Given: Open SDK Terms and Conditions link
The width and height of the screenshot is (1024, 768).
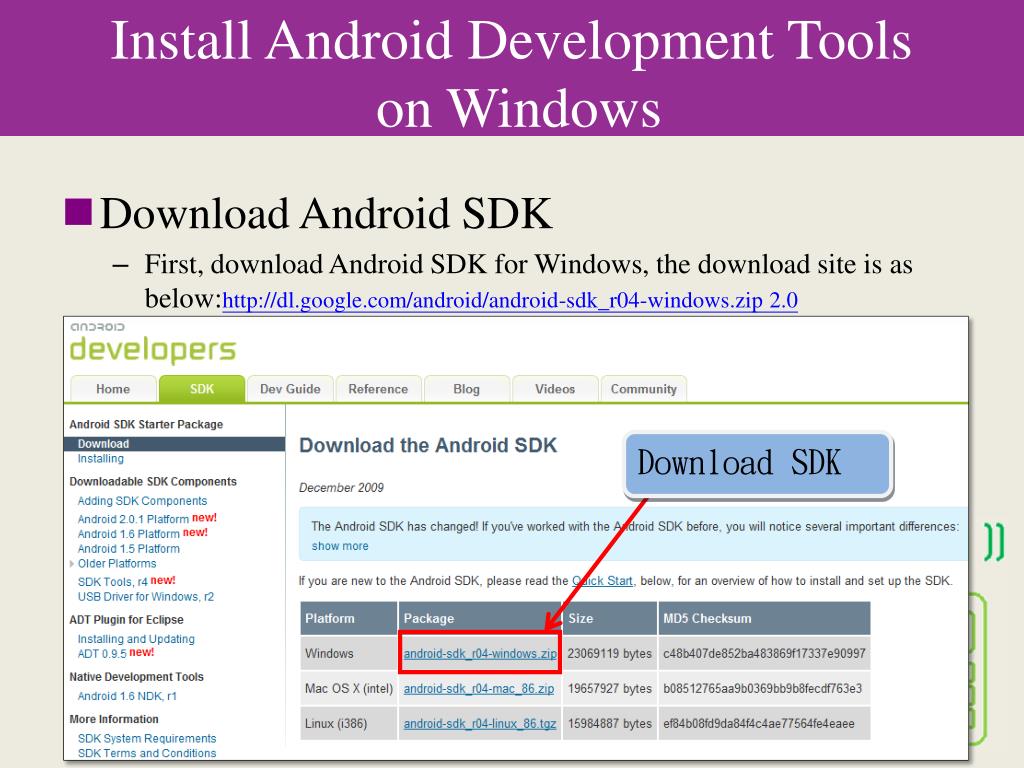Looking at the screenshot, I should click(x=147, y=753).
